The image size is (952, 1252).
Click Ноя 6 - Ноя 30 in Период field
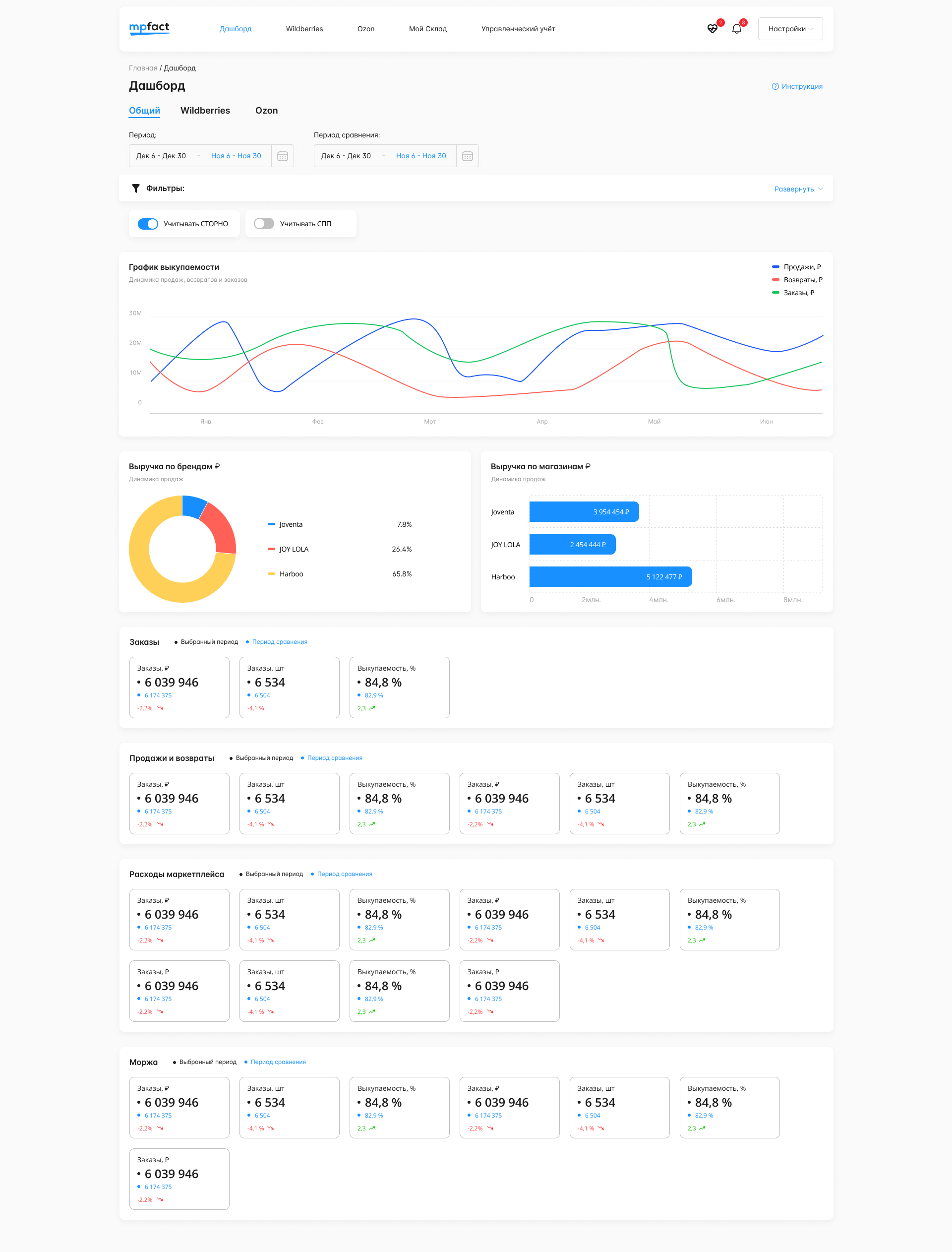coord(236,156)
